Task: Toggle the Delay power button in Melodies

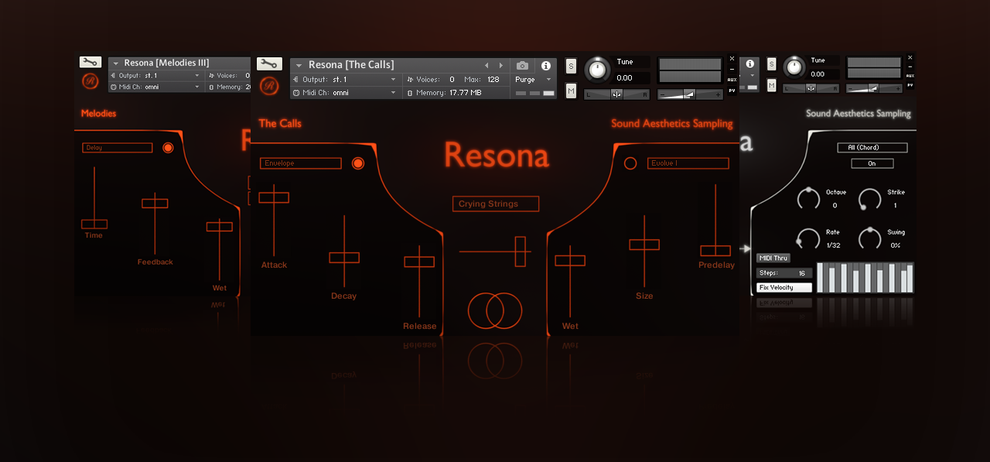Action: tap(167, 148)
